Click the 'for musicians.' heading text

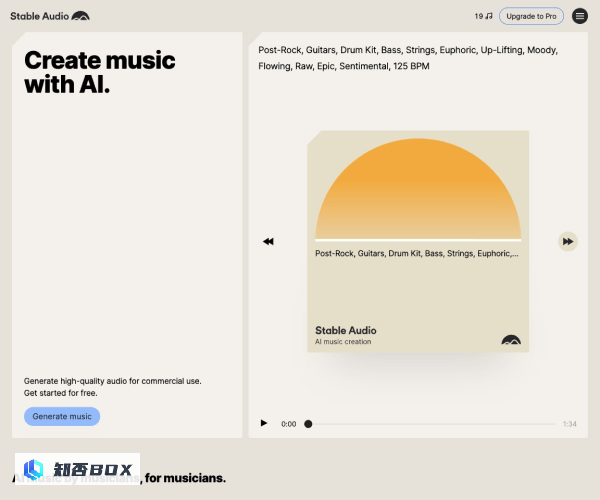(x=185, y=478)
